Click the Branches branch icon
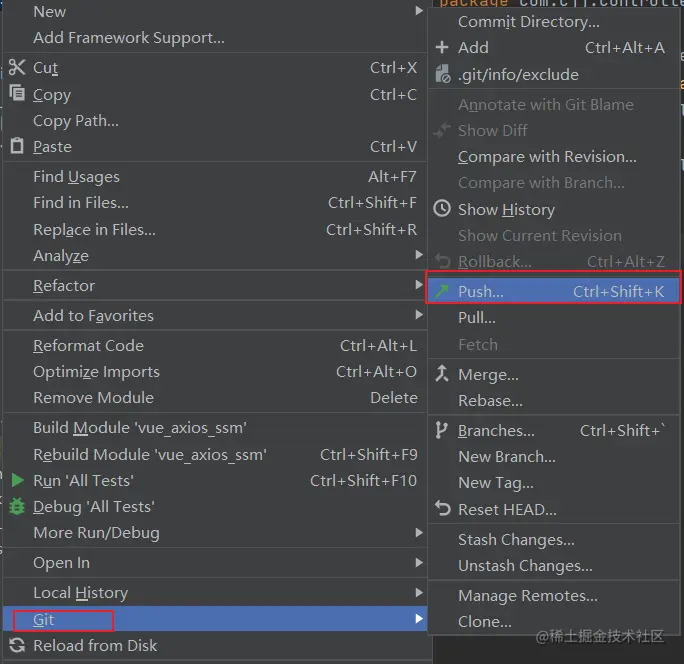The width and height of the screenshot is (684, 664). [x=441, y=430]
